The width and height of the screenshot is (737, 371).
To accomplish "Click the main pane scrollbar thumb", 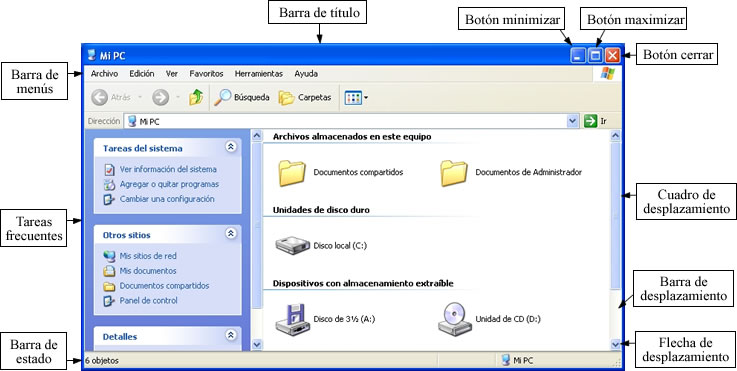I will tap(615, 216).
